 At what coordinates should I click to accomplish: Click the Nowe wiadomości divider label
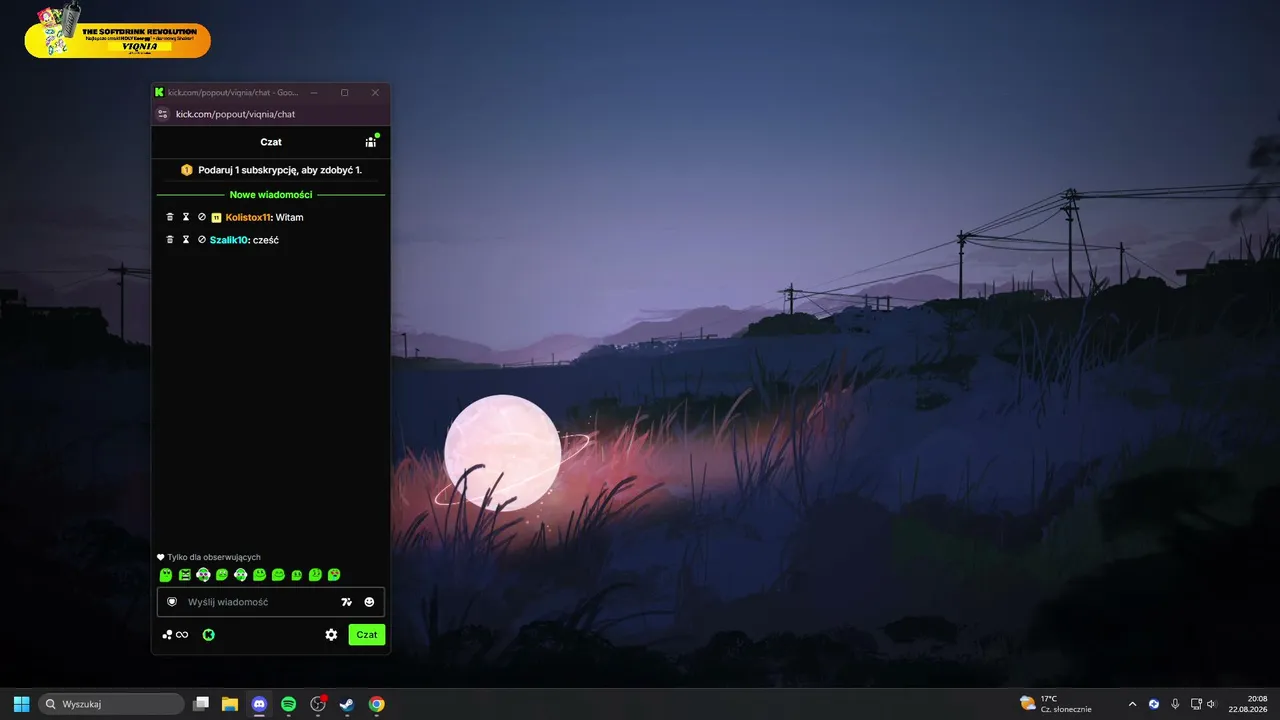[271, 195]
